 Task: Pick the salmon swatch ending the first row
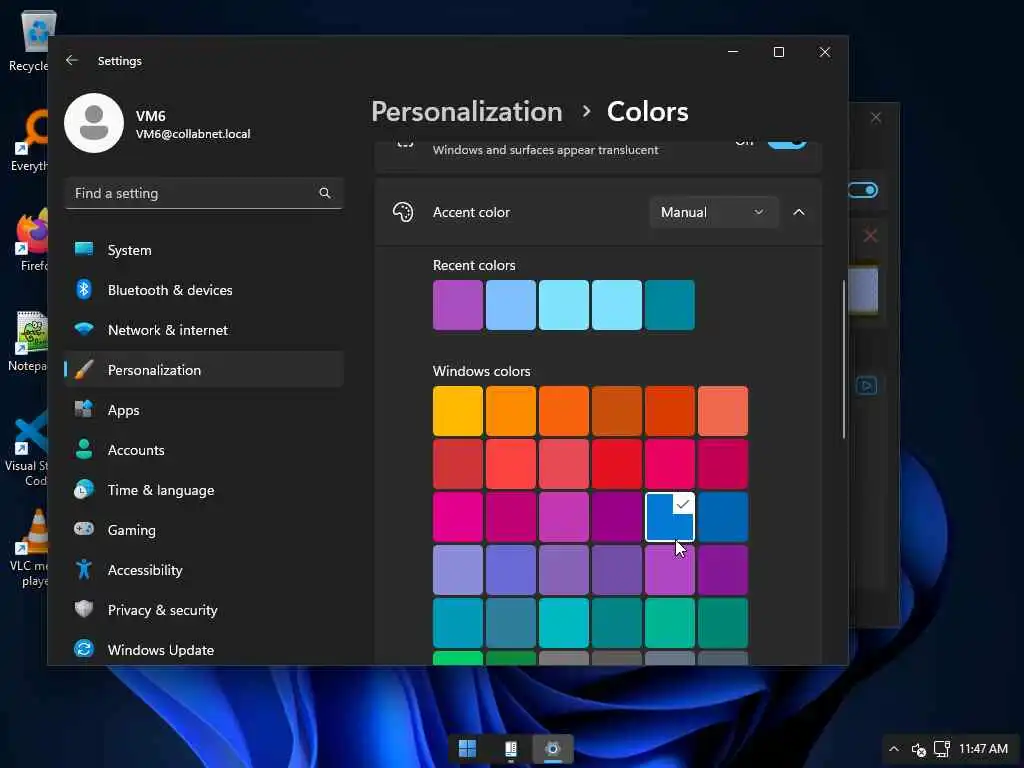[x=722, y=411]
